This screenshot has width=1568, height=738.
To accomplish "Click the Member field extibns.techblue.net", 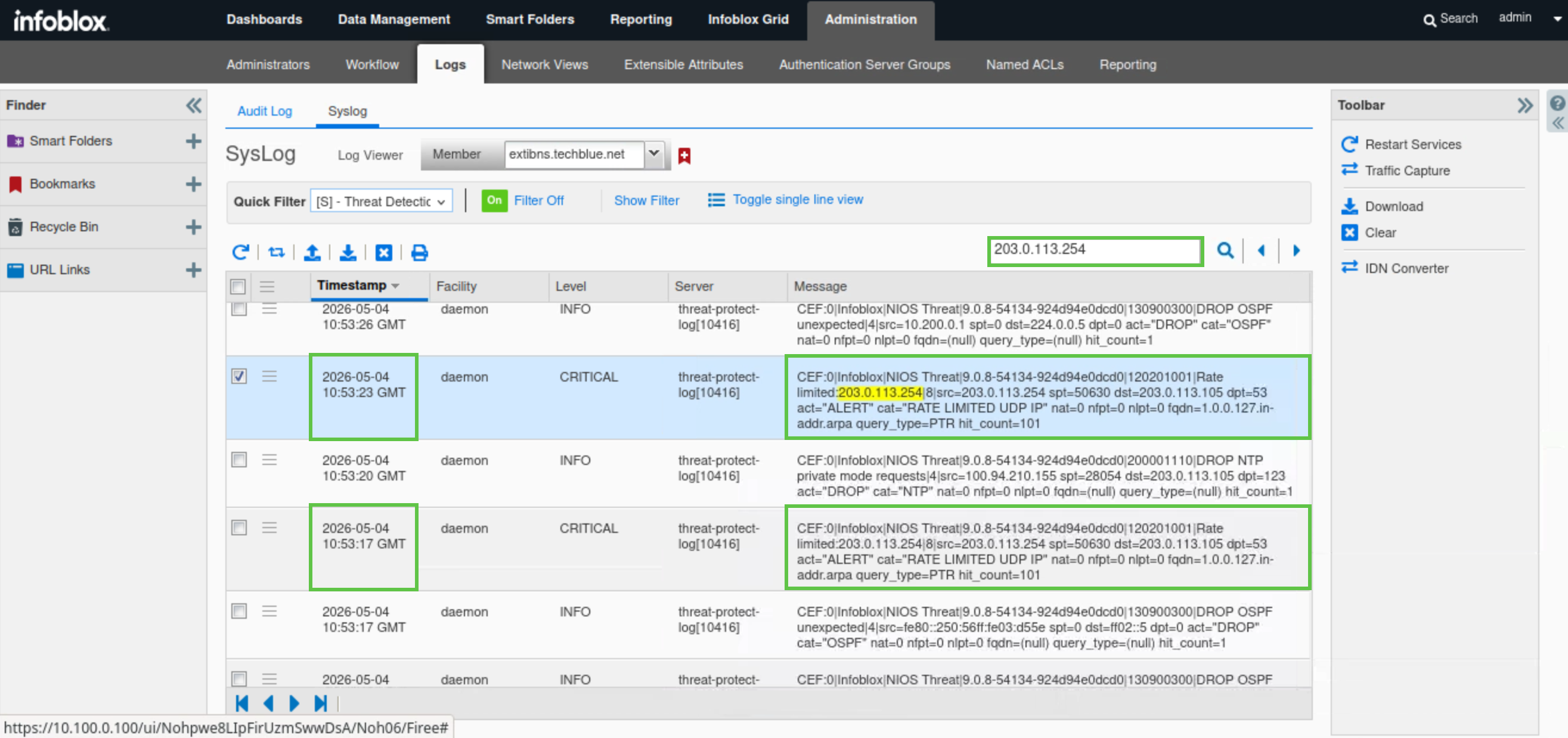I will [x=574, y=154].
